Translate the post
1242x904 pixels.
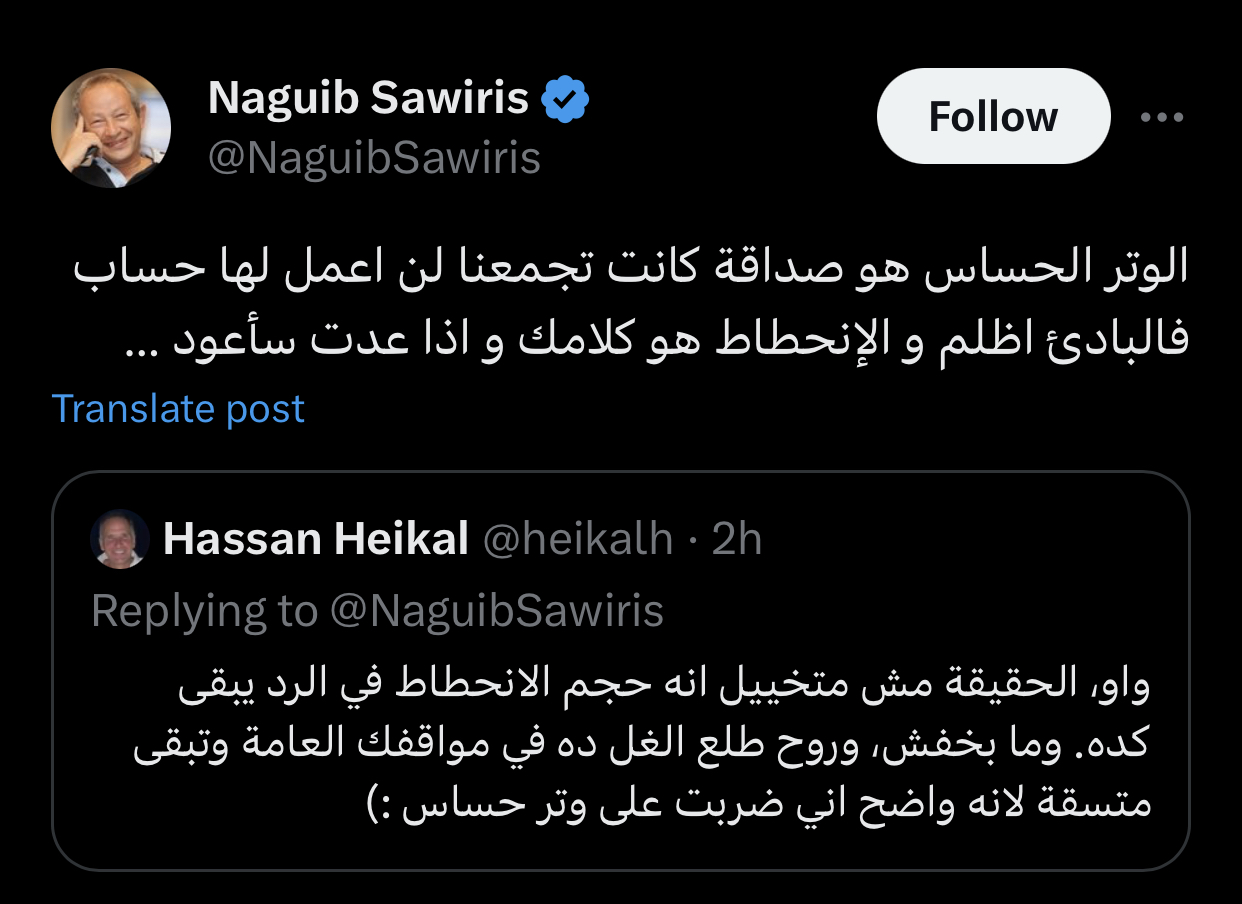(178, 409)
